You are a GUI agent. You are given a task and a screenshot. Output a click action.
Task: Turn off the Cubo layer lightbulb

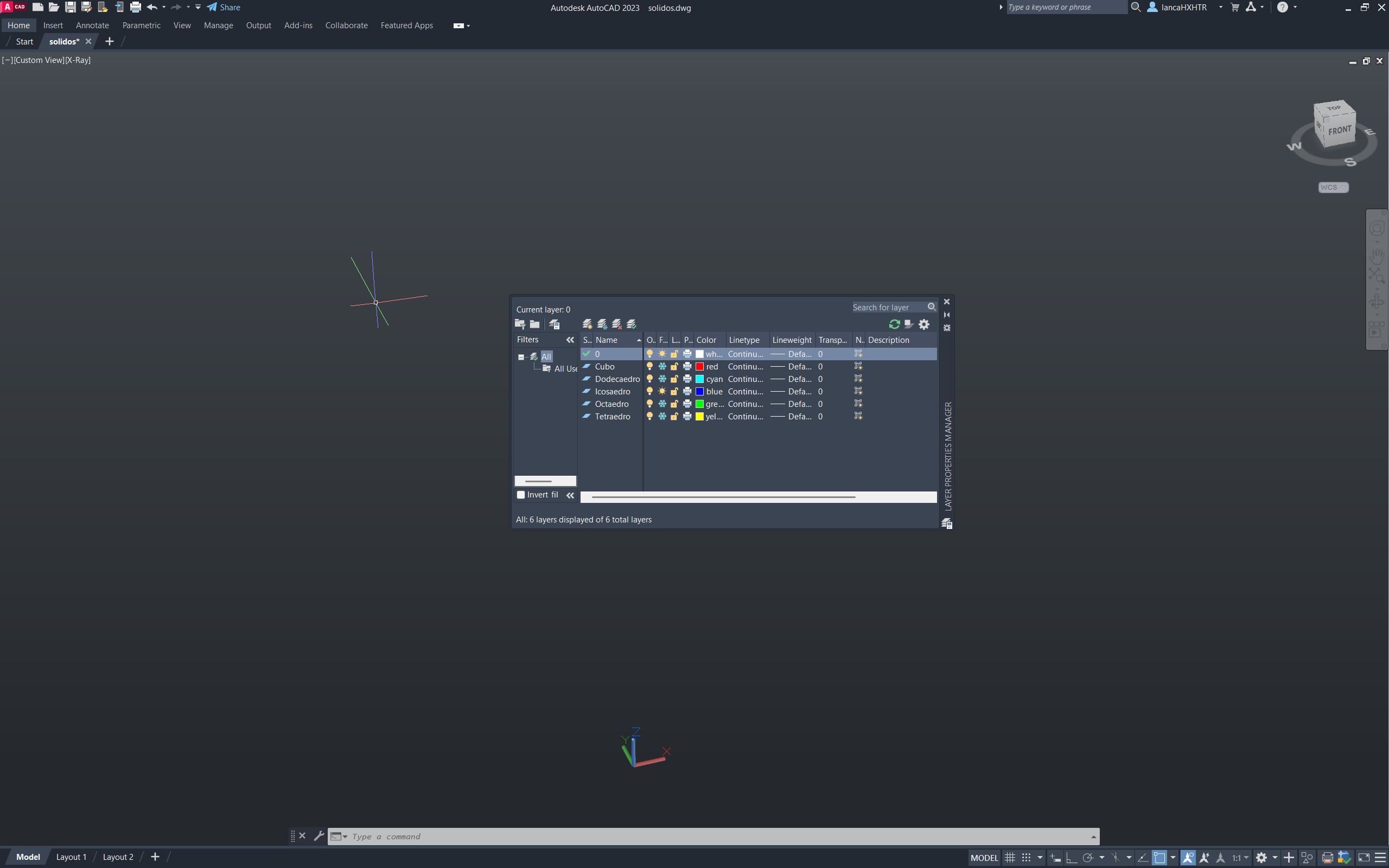click(x=649, y=366)
